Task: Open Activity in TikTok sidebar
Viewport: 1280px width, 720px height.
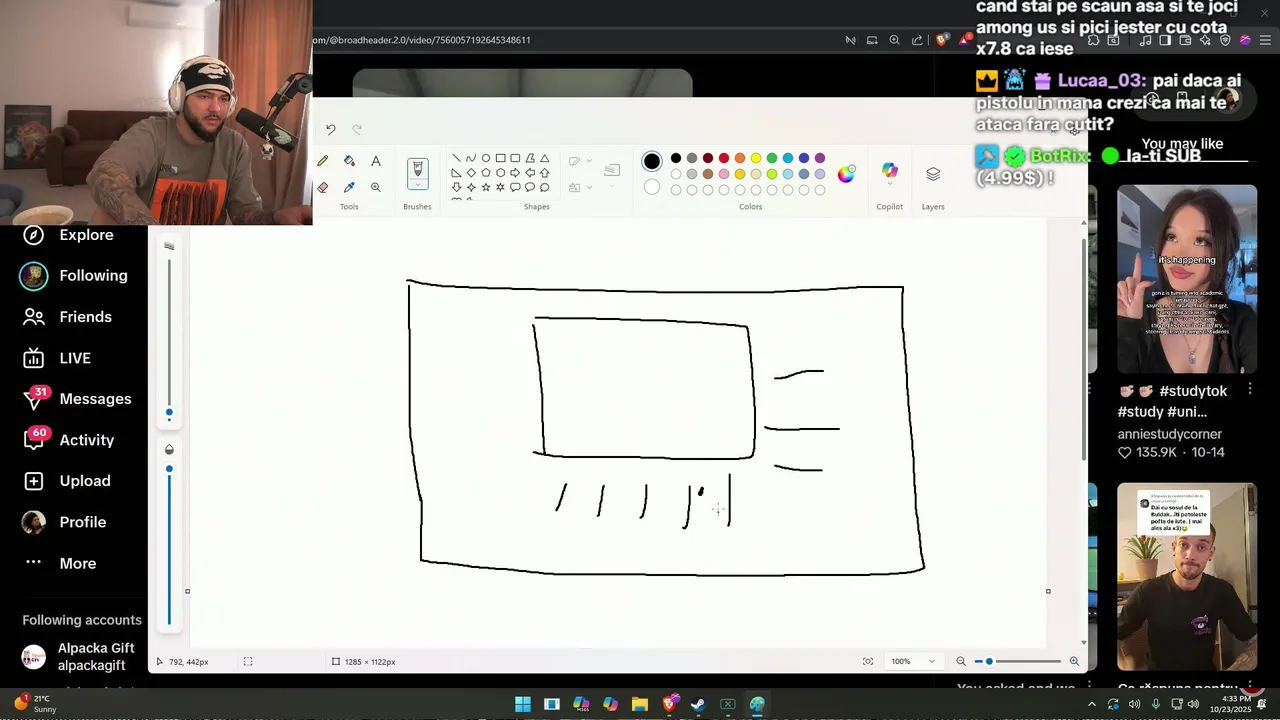Action: pyautogui.click(x=69, y=440)
